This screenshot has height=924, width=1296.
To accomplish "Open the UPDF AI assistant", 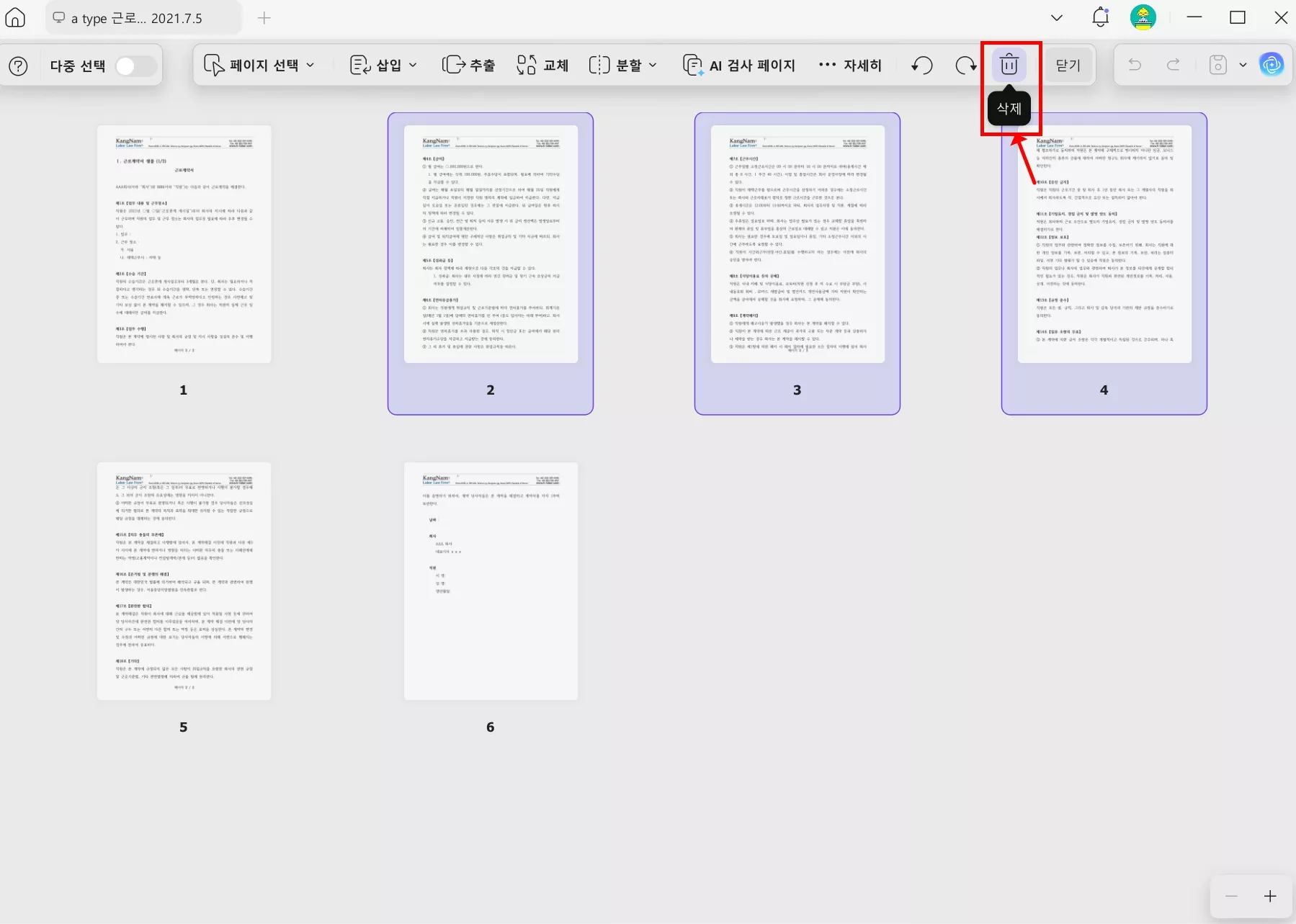I will [x=1272, y=64].
